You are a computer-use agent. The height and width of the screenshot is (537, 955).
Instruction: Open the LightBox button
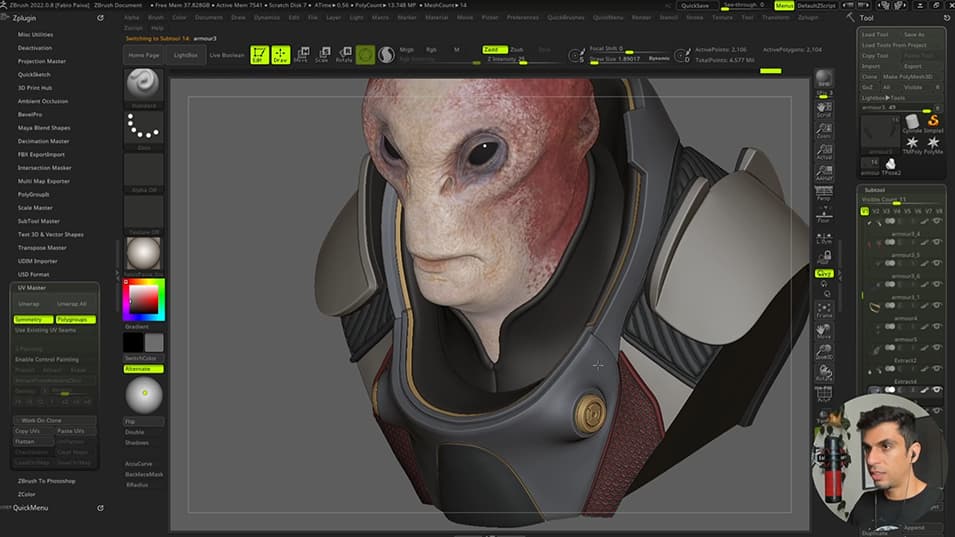click(x=185, y=55)
